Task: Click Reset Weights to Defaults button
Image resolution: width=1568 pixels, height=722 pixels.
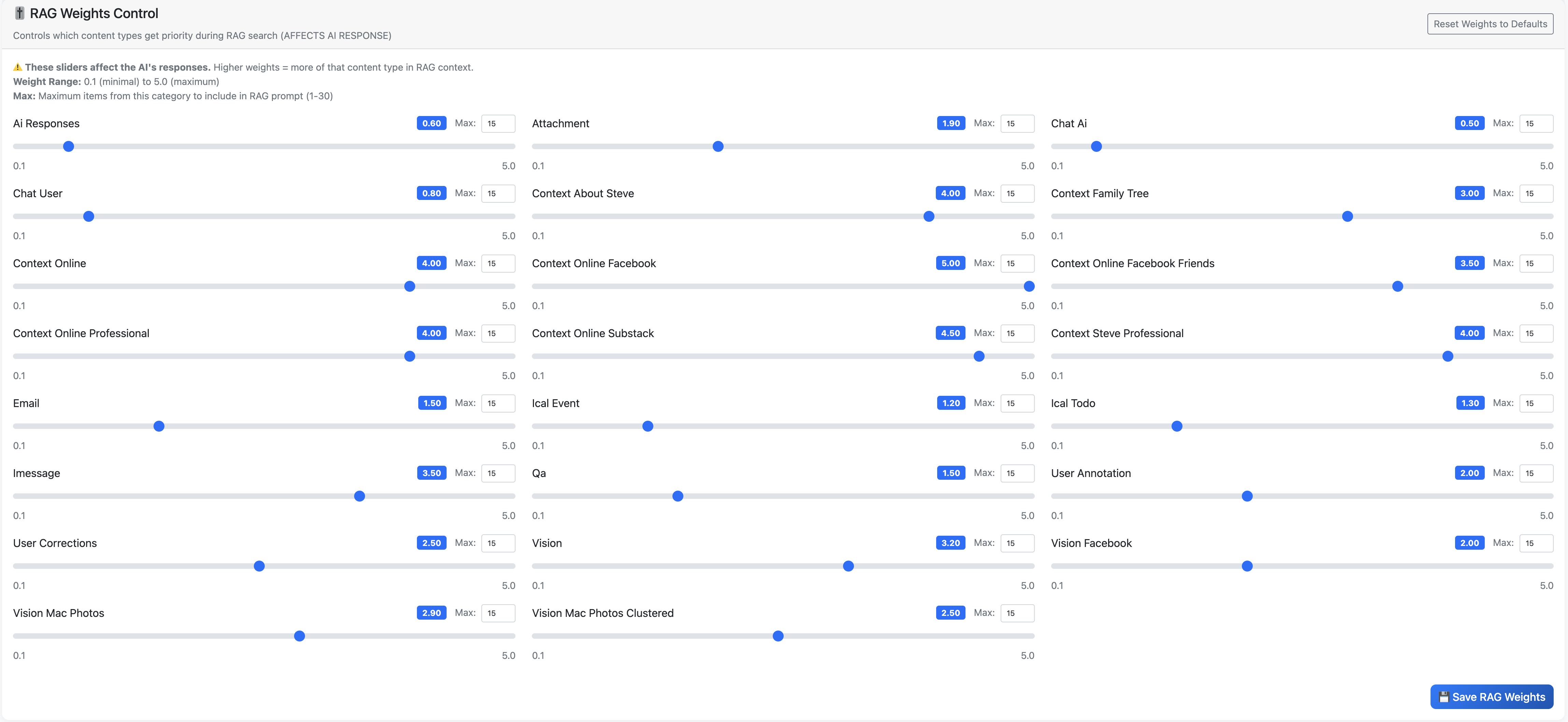Action: (1490, 24)
